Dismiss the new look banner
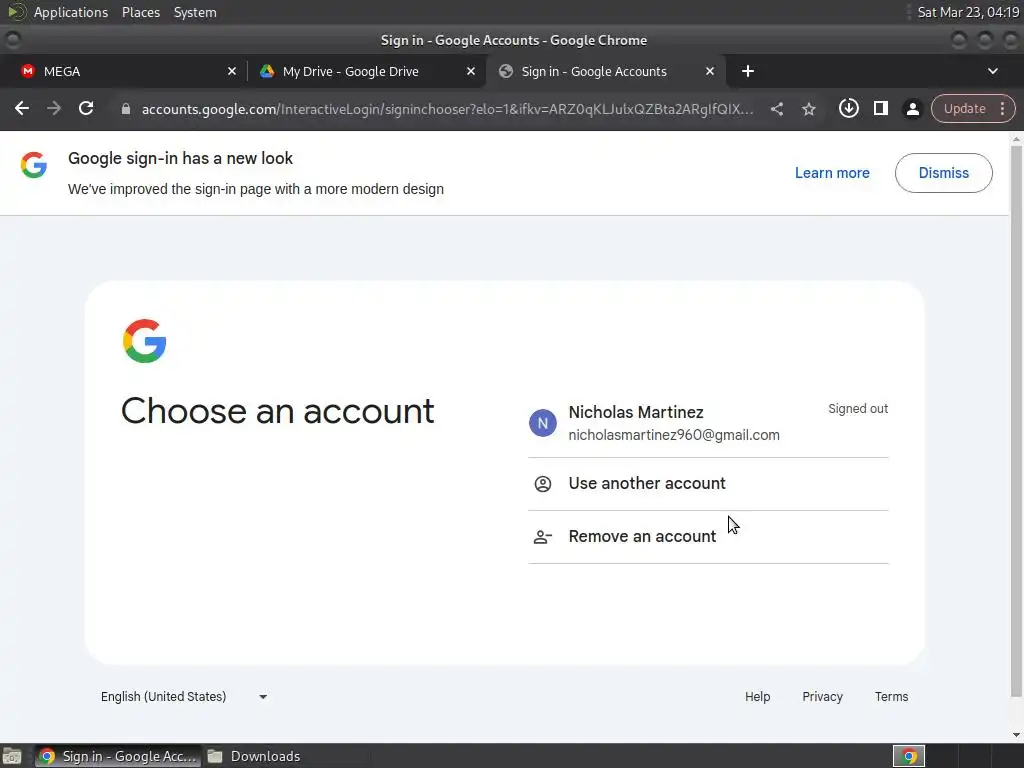This screenshot has height=768, width=1024. pos(944,173)
